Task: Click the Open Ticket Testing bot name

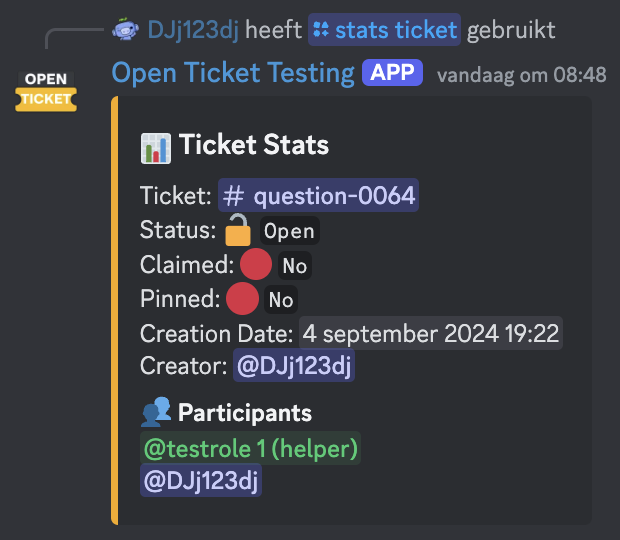Action: click(x=233, y=73)
